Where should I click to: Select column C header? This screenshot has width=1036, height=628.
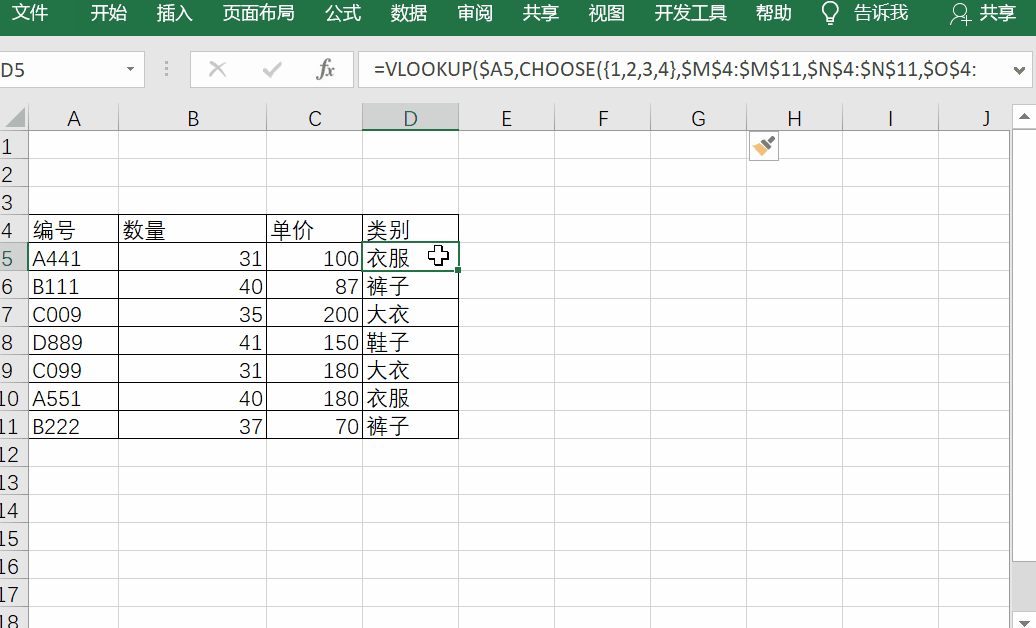click(314, 119)
